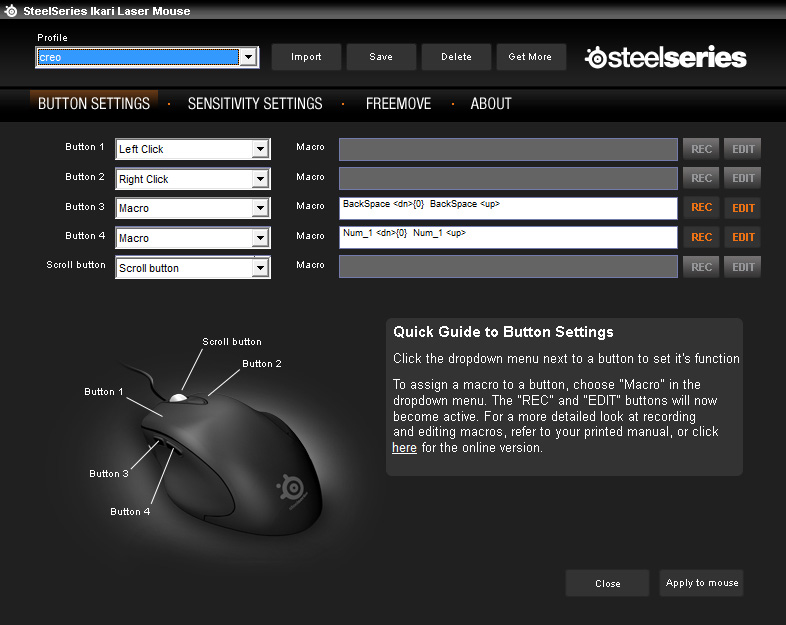The width and height of the screenshot is (786, 625).
Task: Expand the Button 4 Macro dropdown
Action: [260, 238]
